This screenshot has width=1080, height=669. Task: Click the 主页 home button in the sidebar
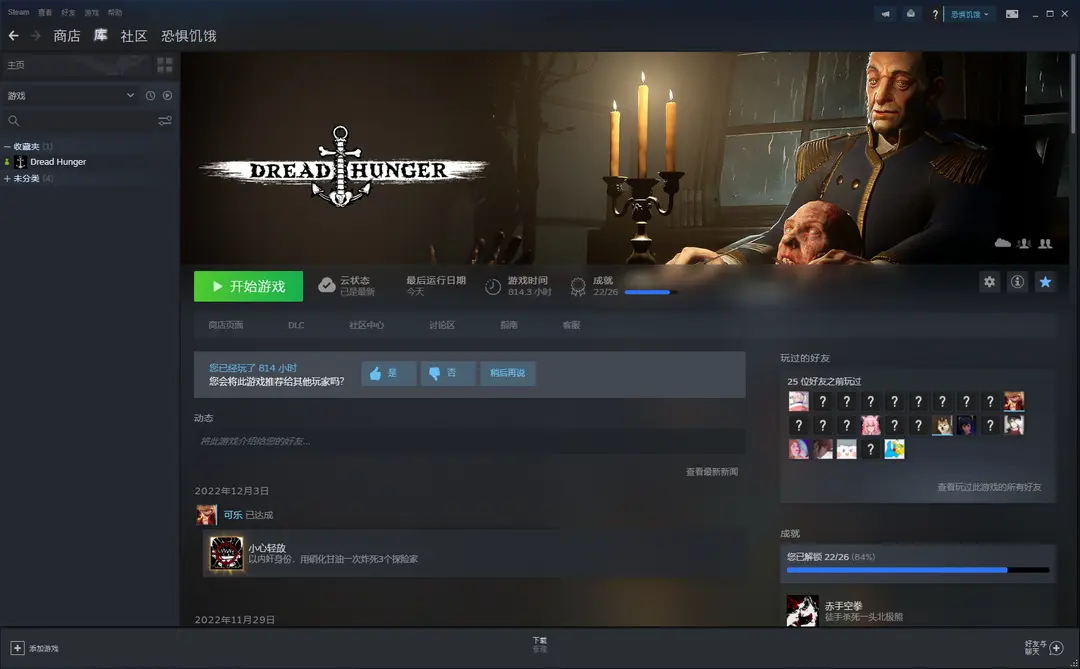tap(76, 65)
